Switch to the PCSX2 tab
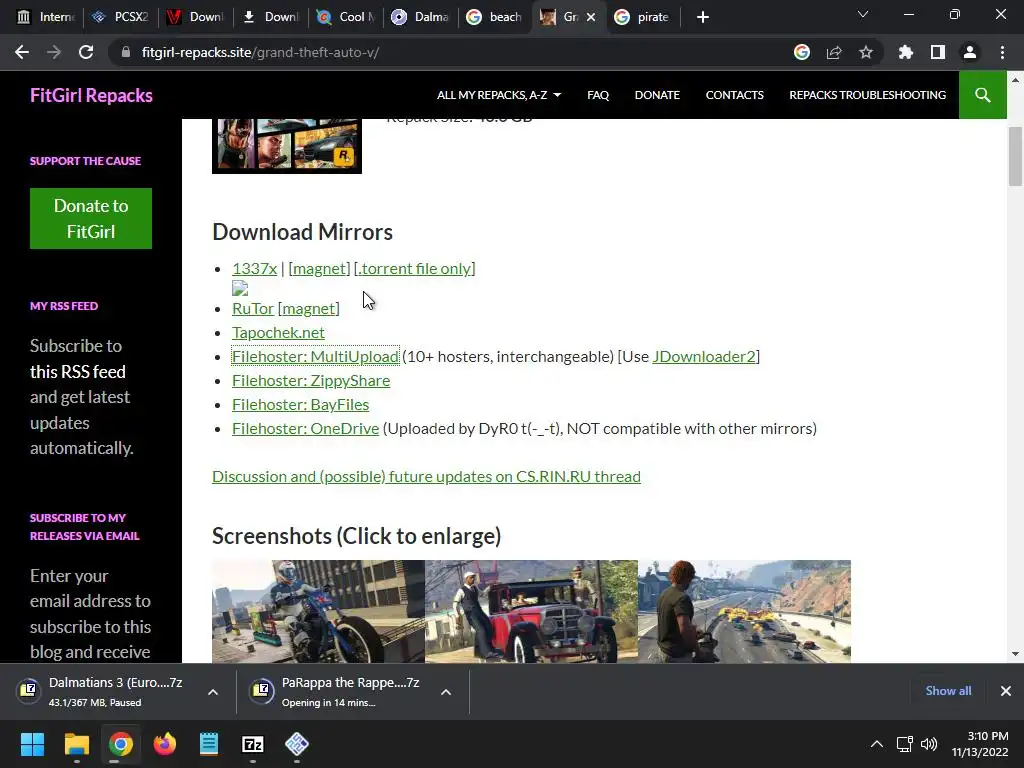The image size is (1024, 768). click(x=120, y=17)
